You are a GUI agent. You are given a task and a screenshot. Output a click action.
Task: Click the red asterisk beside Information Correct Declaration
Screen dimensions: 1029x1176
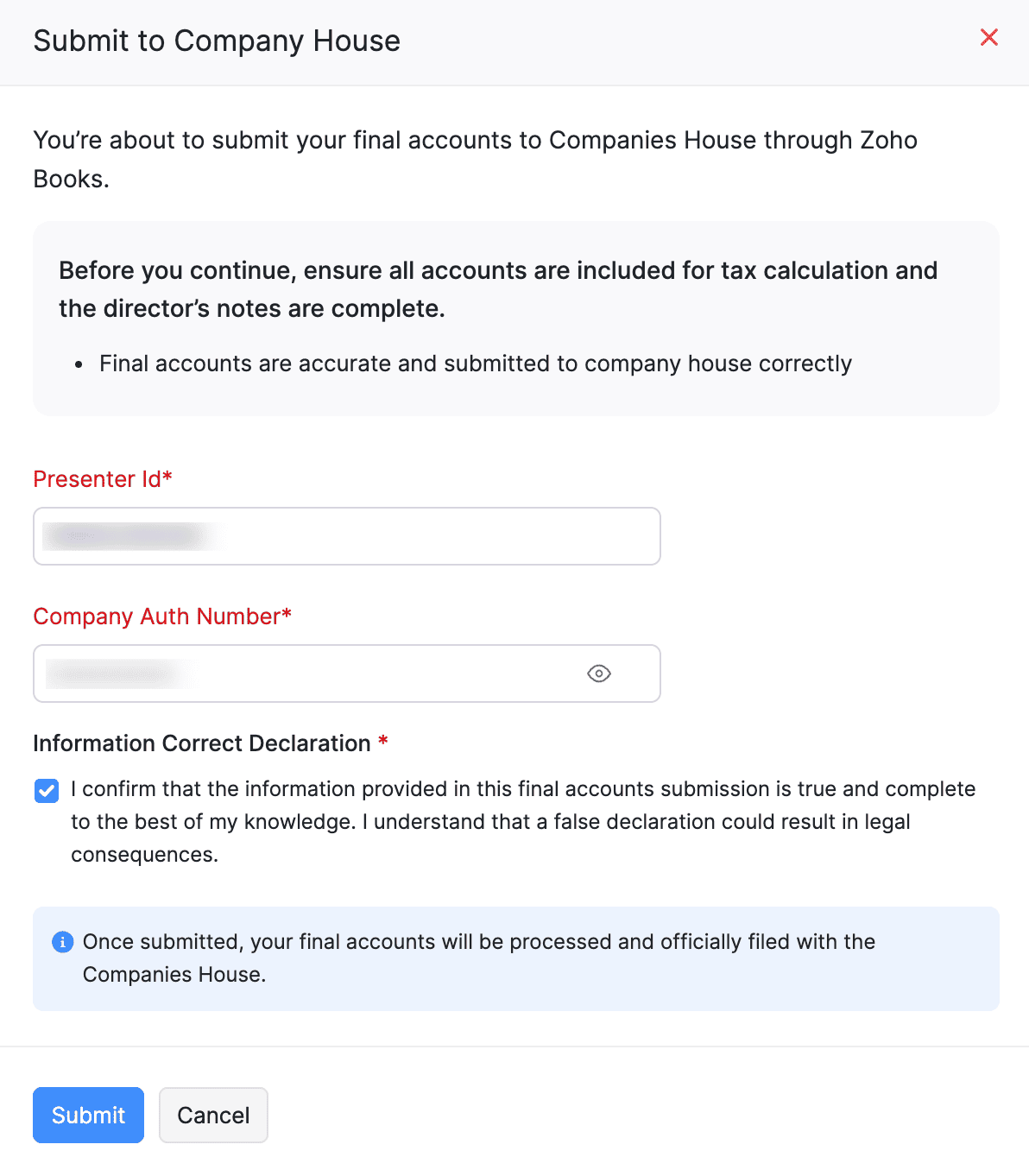(383, 742)
